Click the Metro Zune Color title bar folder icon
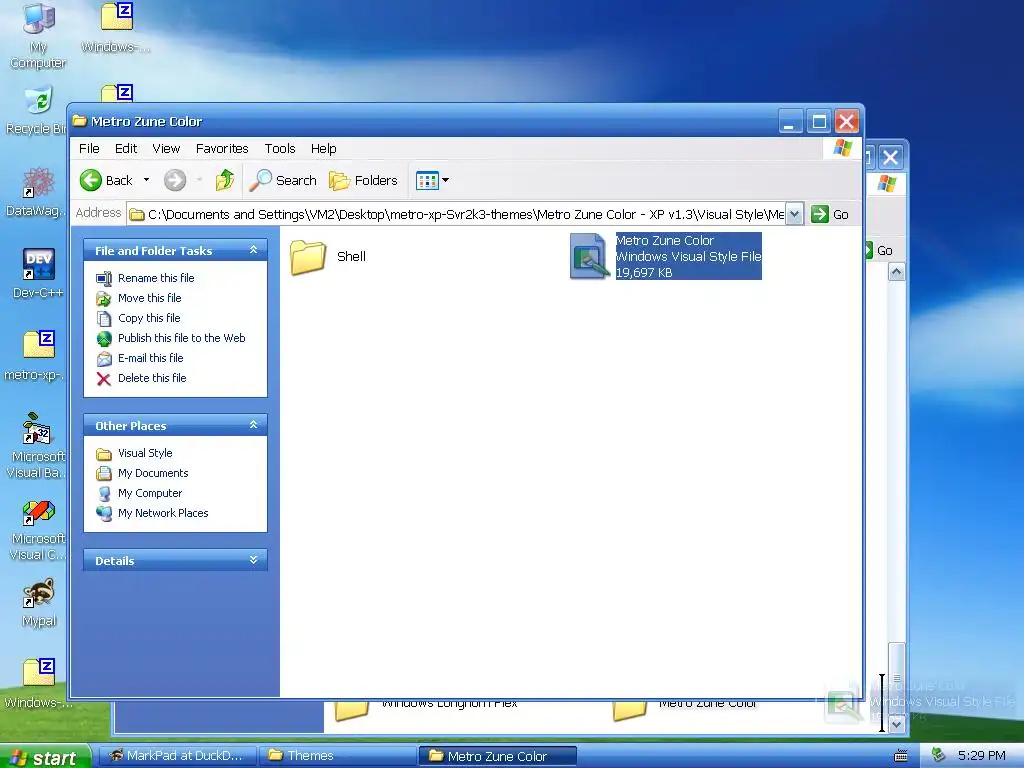 coord(80,121)
